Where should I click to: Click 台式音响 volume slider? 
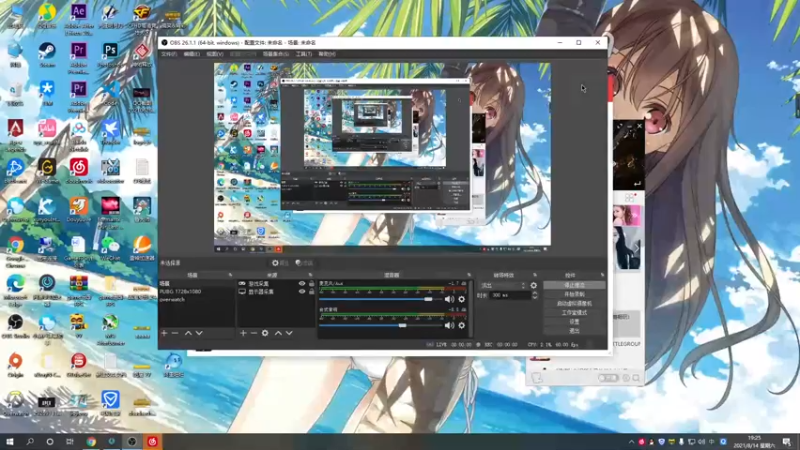point(380,326)
